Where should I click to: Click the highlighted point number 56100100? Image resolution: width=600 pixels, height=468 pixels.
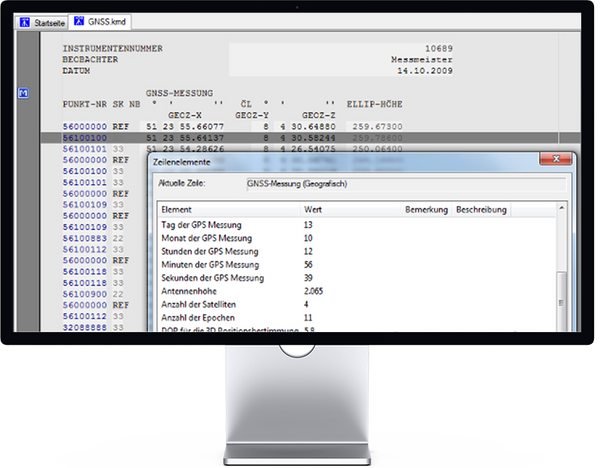click(x=85, y=138)
